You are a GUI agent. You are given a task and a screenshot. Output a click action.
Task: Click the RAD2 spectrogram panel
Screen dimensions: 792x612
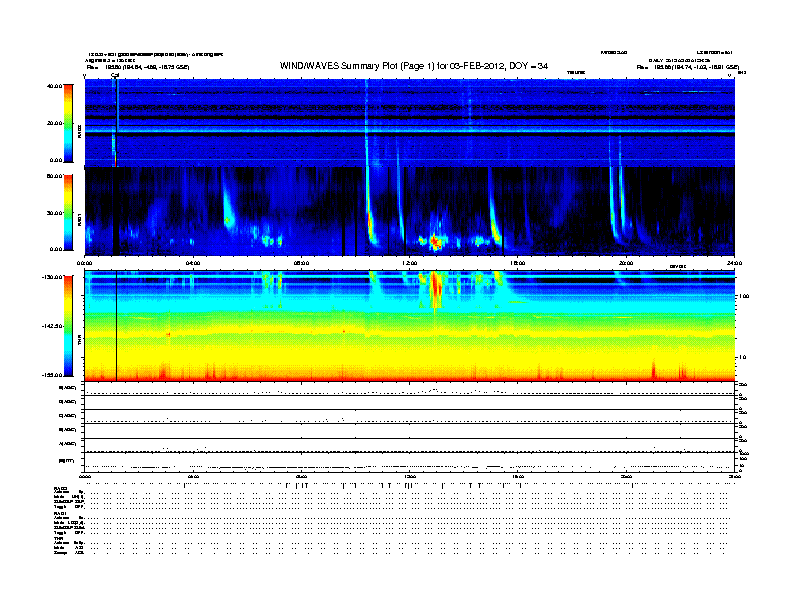[410, 123]
